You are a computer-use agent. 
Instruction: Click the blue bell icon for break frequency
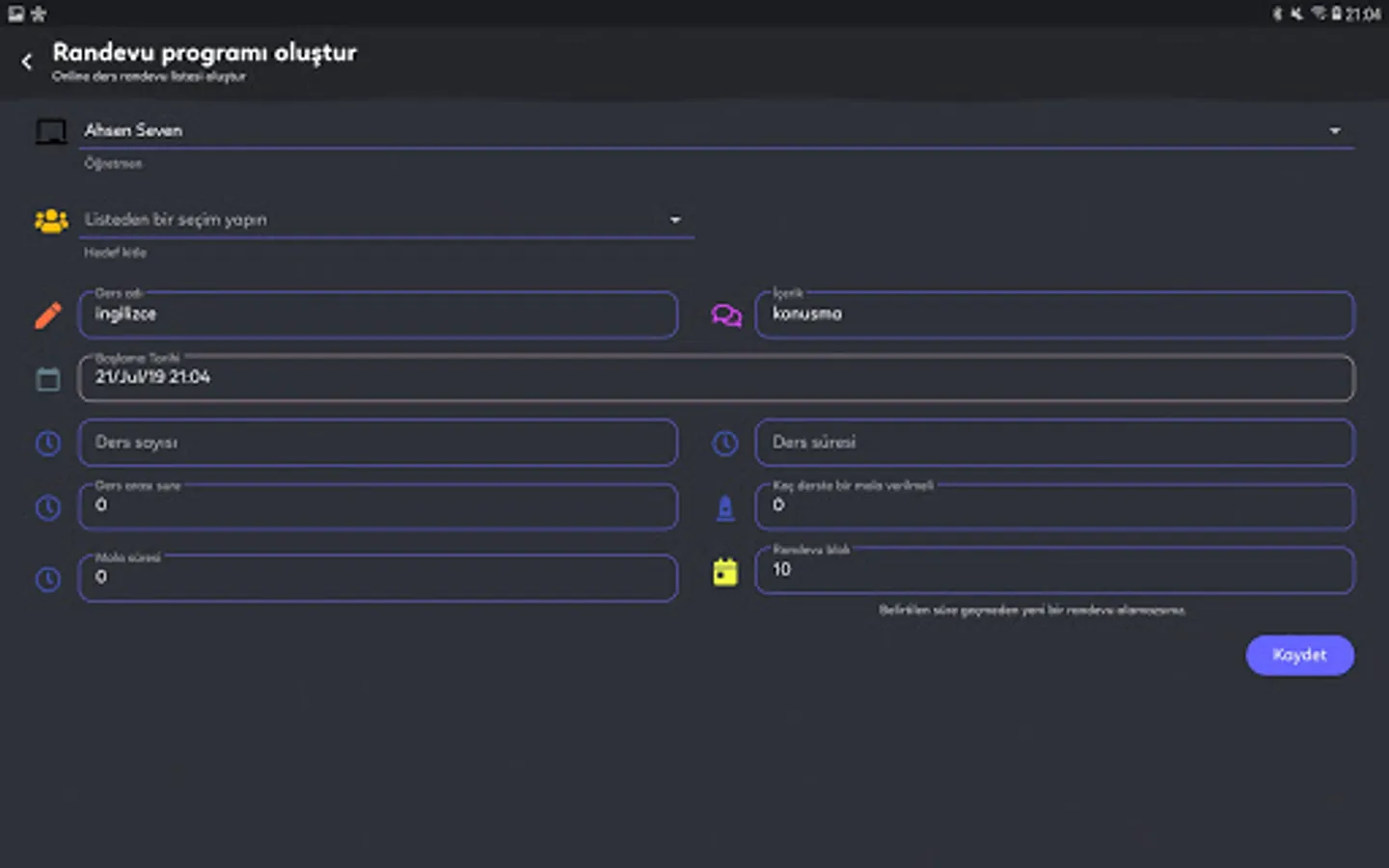725,507
